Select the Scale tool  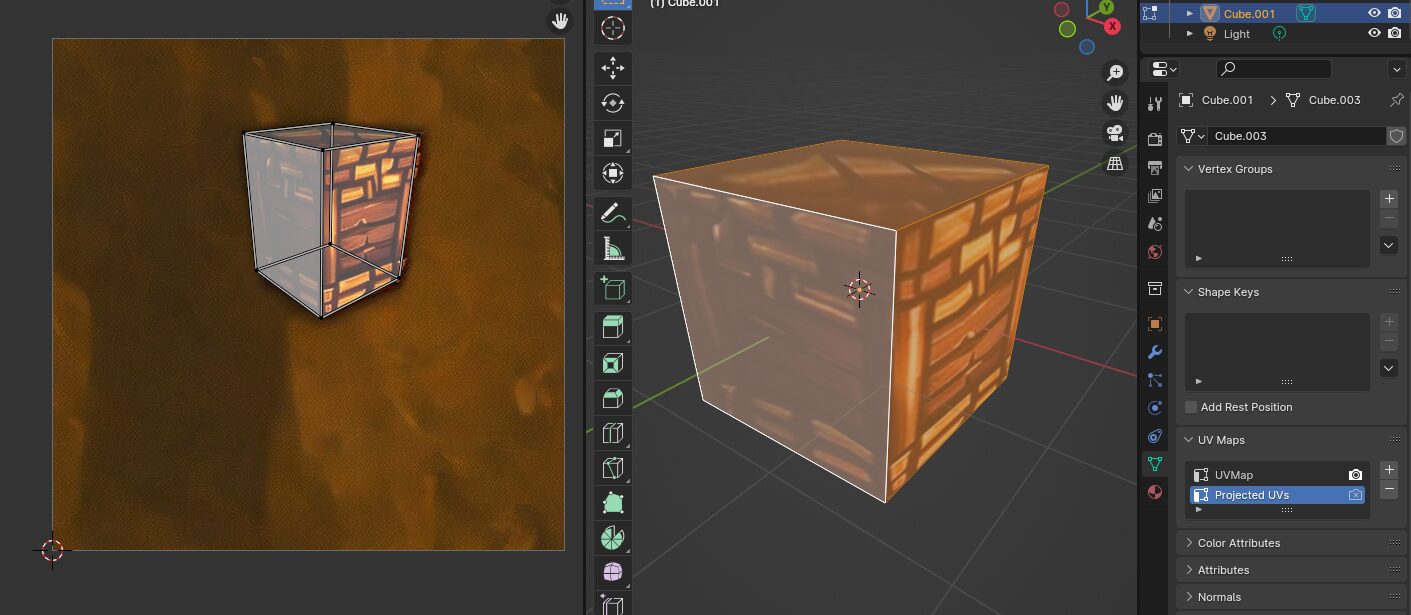(x=612, y=138)
